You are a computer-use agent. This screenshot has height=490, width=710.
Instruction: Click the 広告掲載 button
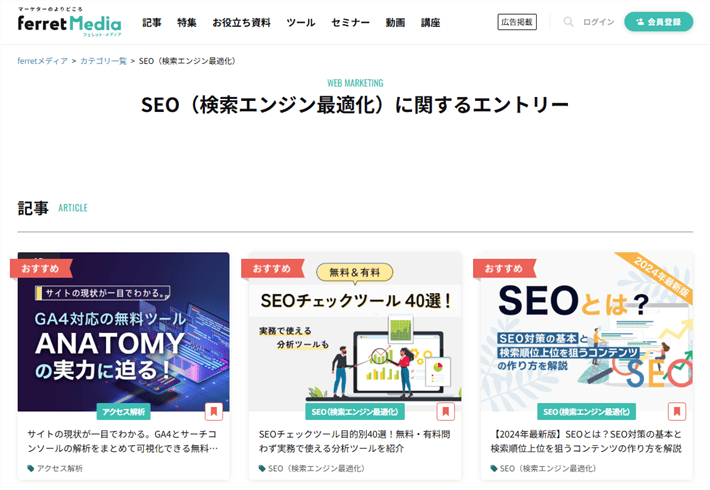pos(517,22)
